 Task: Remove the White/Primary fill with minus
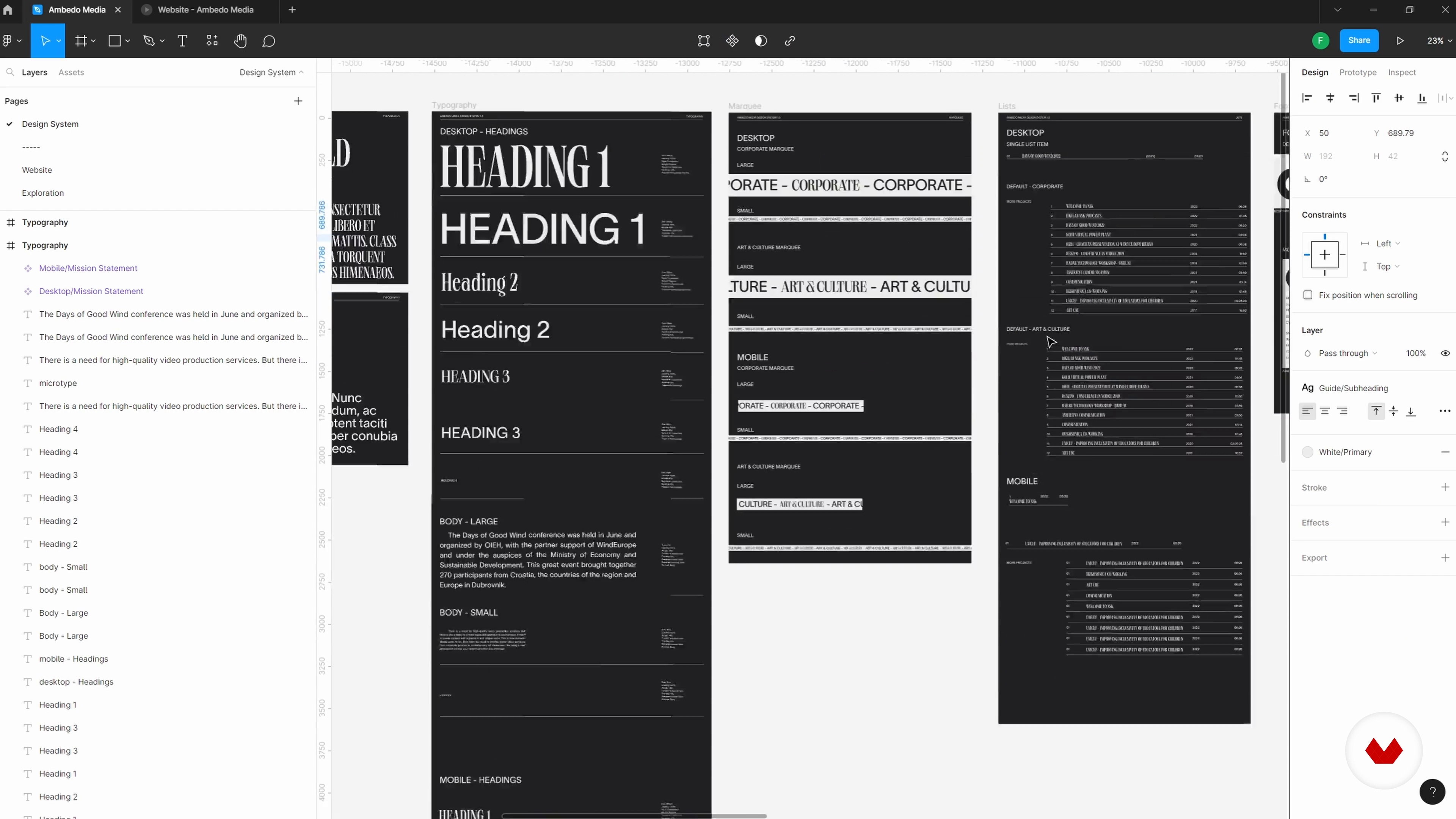click(x=1445, y=452)
